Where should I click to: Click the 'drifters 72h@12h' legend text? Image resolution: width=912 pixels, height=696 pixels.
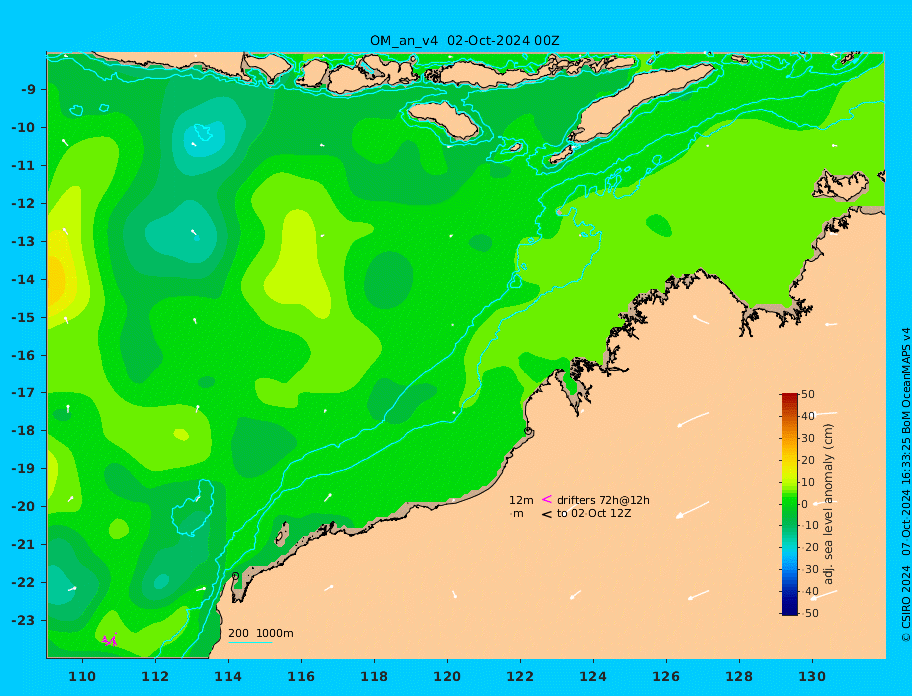[x=603, y=500]
